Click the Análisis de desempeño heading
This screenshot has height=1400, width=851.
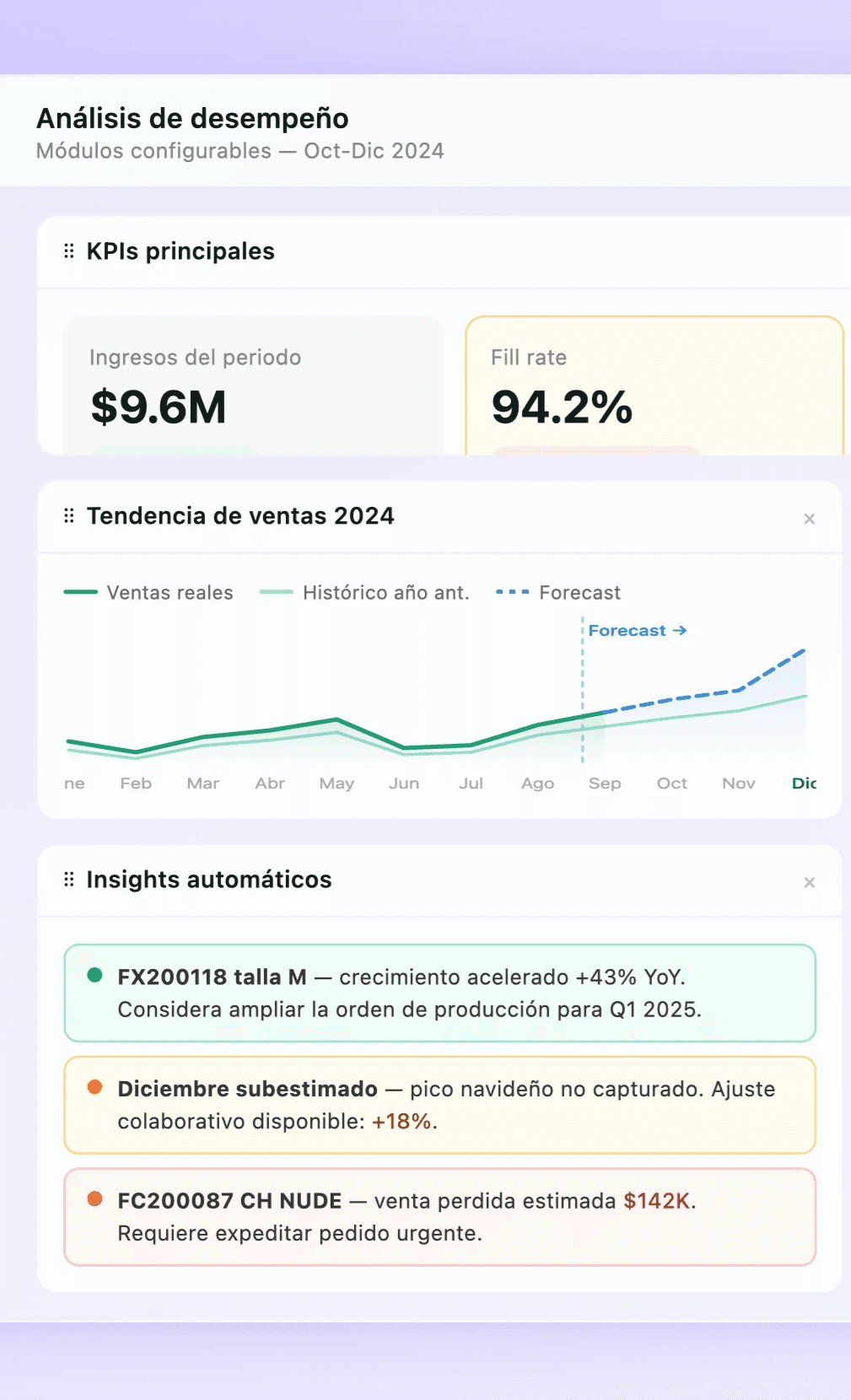tap(192, 118)
